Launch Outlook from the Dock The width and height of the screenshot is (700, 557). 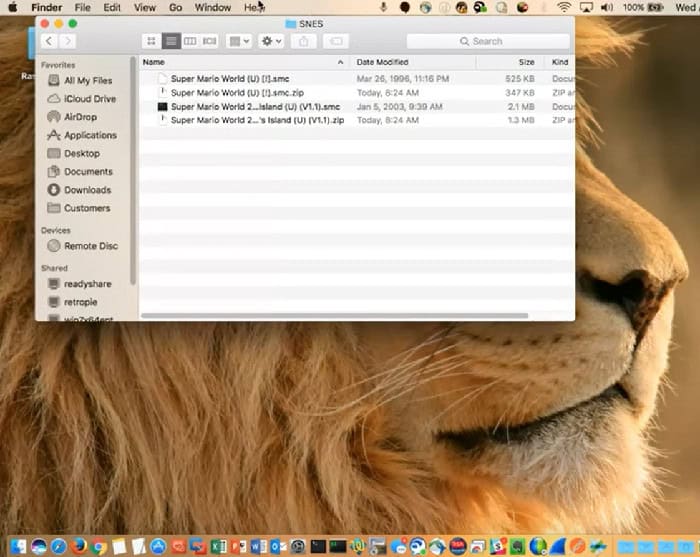pyautogui.click(x=278, y=546)
